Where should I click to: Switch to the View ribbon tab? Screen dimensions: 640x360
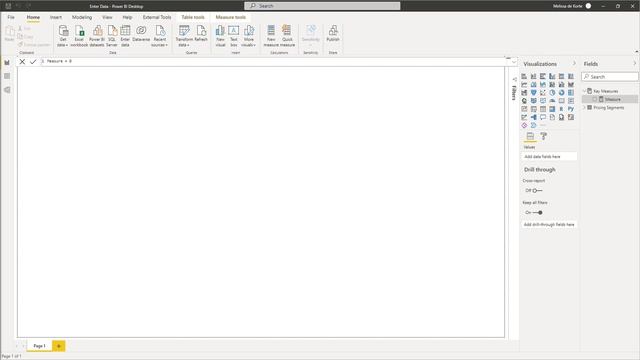(107, 17)
